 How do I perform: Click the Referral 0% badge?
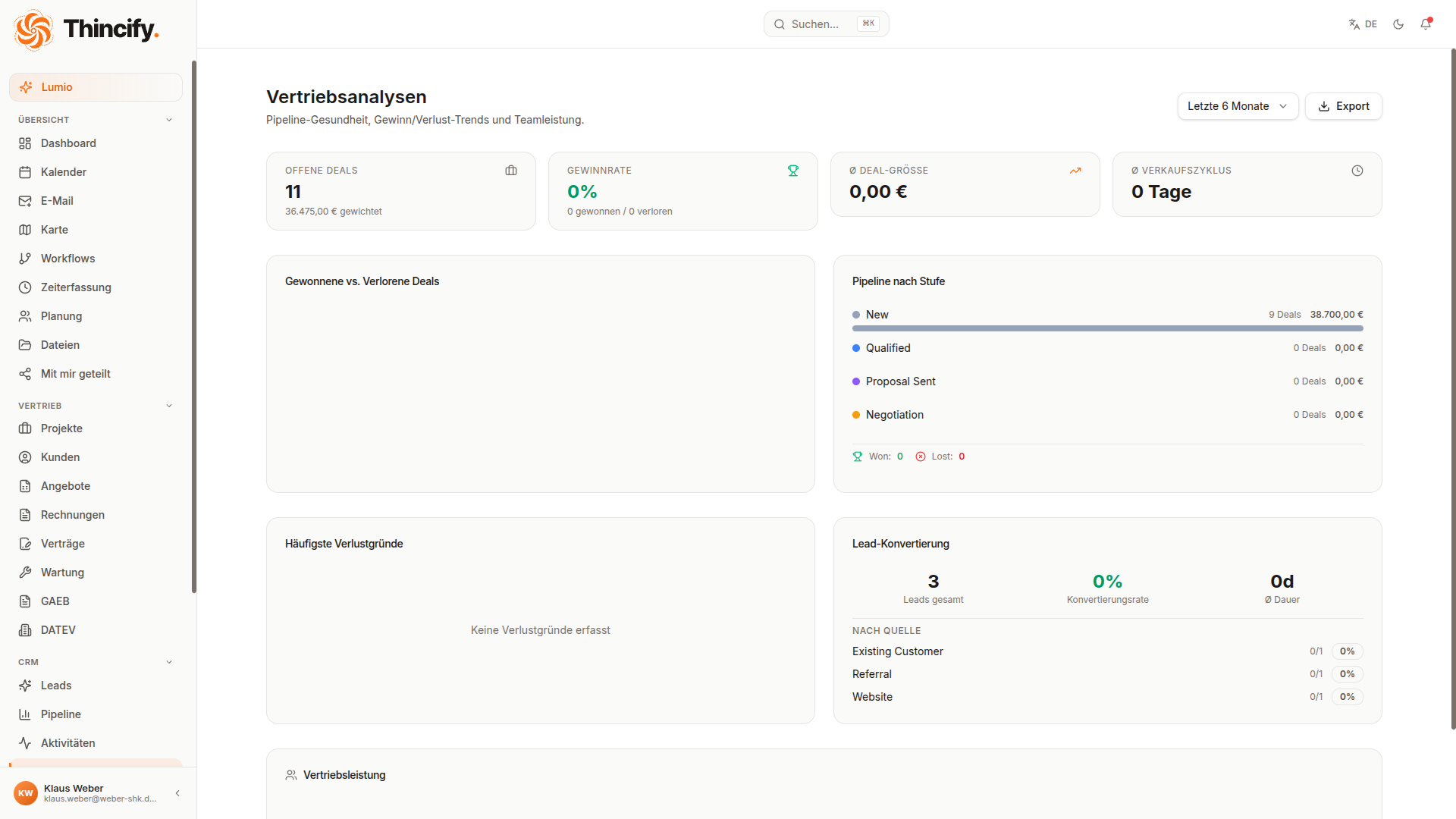tap(1347, 674)
